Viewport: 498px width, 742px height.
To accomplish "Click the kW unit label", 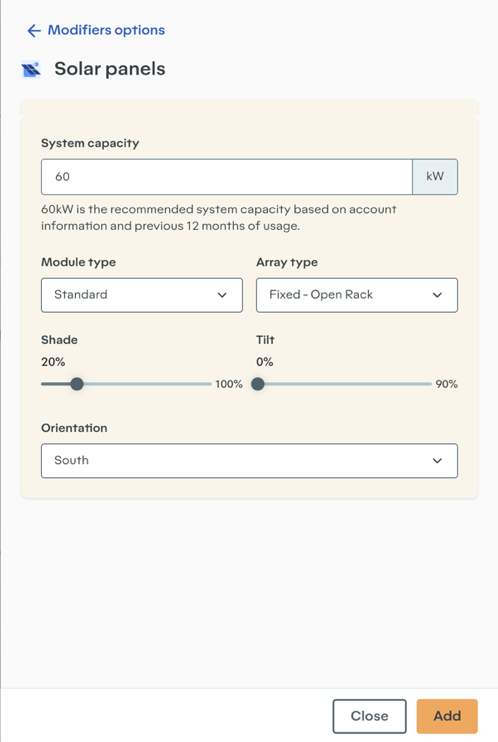I will pyautogui.click(x=435, y=177).
